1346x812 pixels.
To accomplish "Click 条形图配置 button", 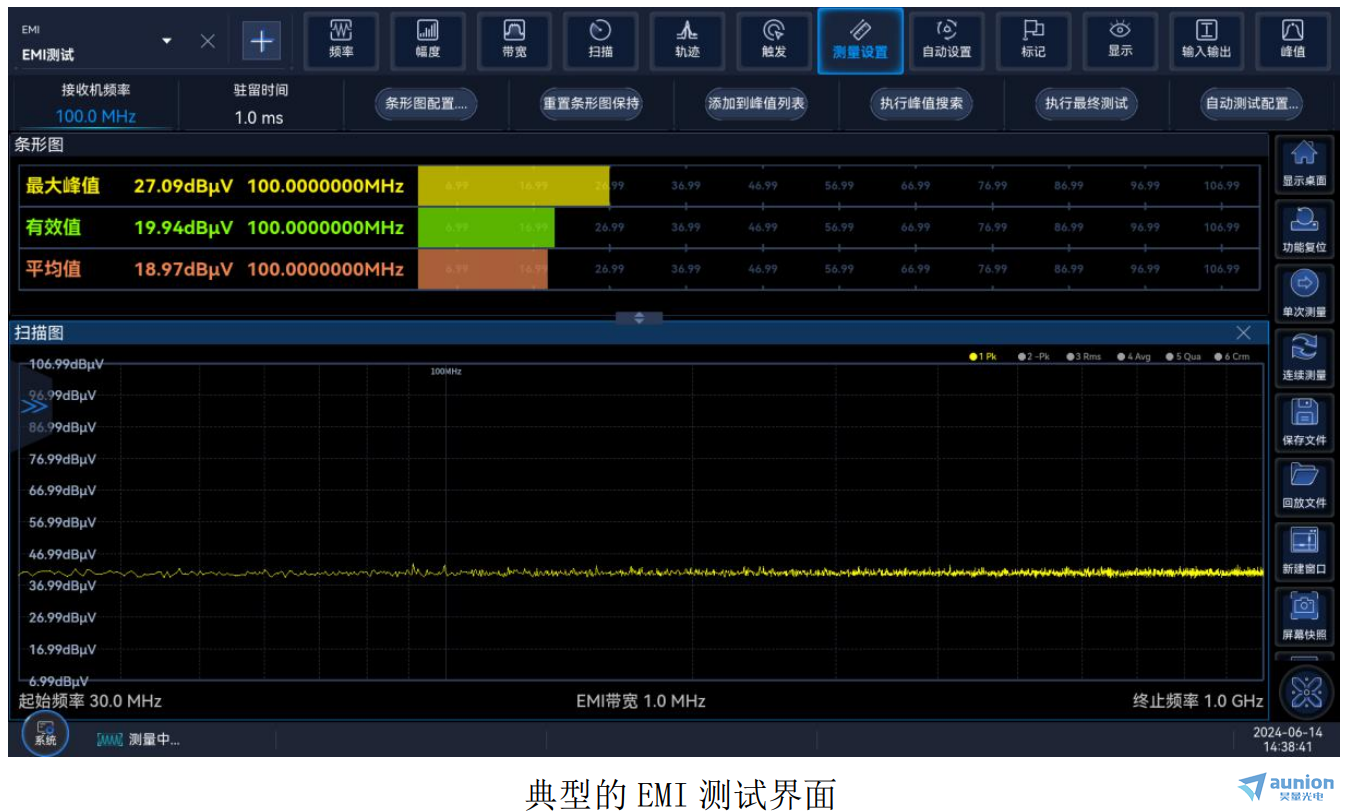I will click(x=426, y=103).
